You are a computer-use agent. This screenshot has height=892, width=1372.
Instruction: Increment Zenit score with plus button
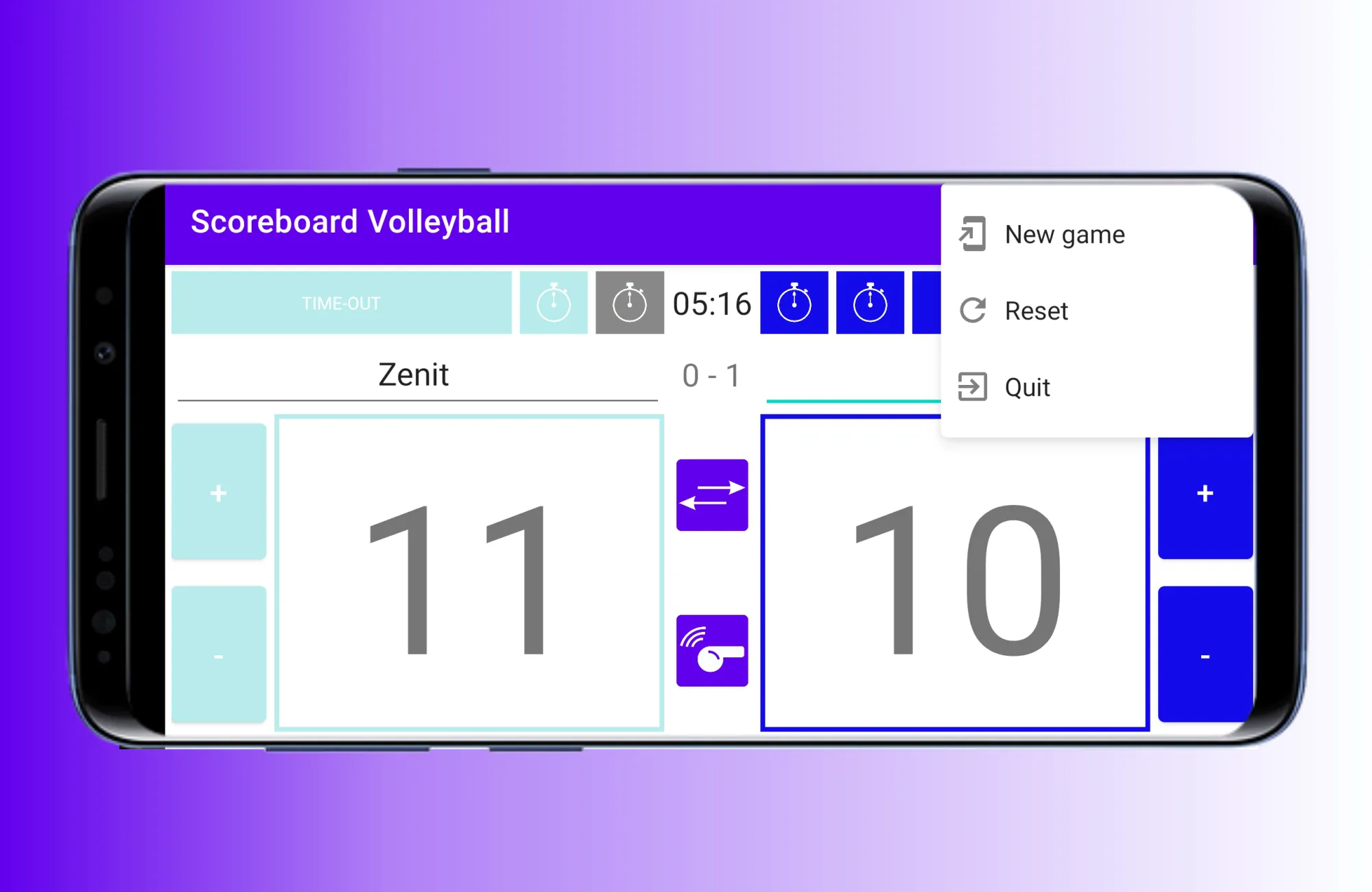pos(219,492)
